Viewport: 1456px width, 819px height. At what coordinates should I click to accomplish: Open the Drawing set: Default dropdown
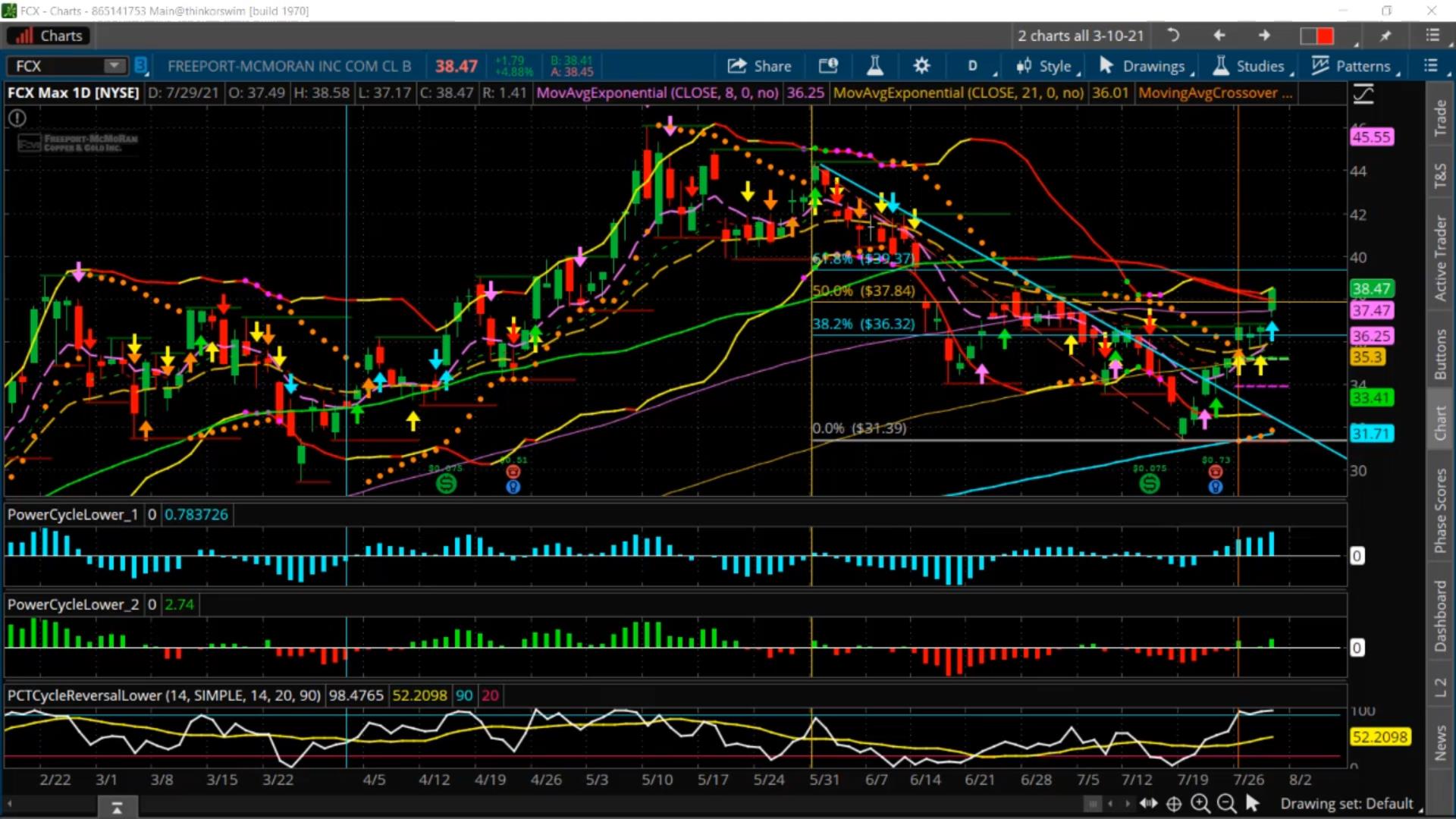(1351, 804)
